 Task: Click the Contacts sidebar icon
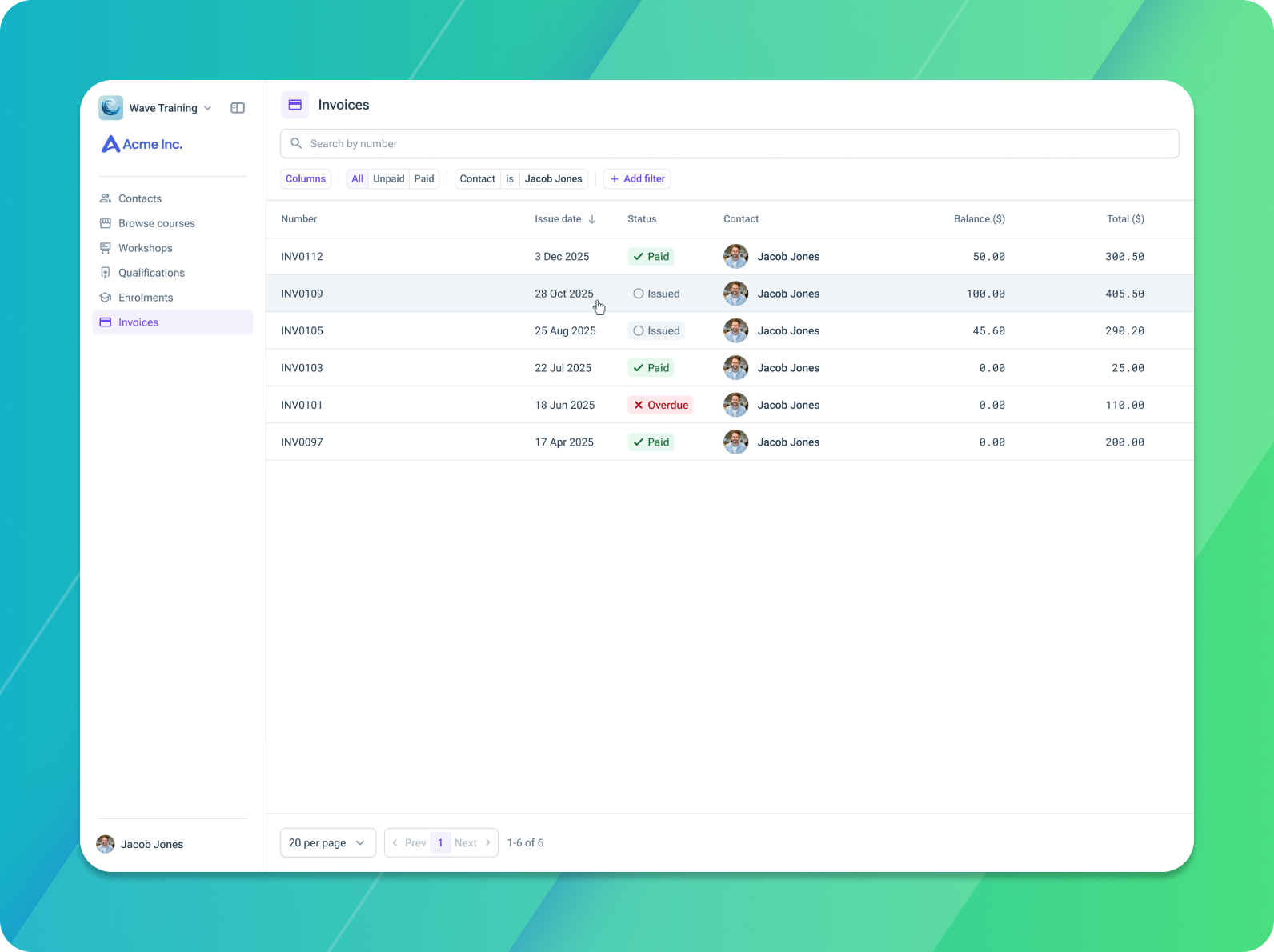click(x=106, y=198)
